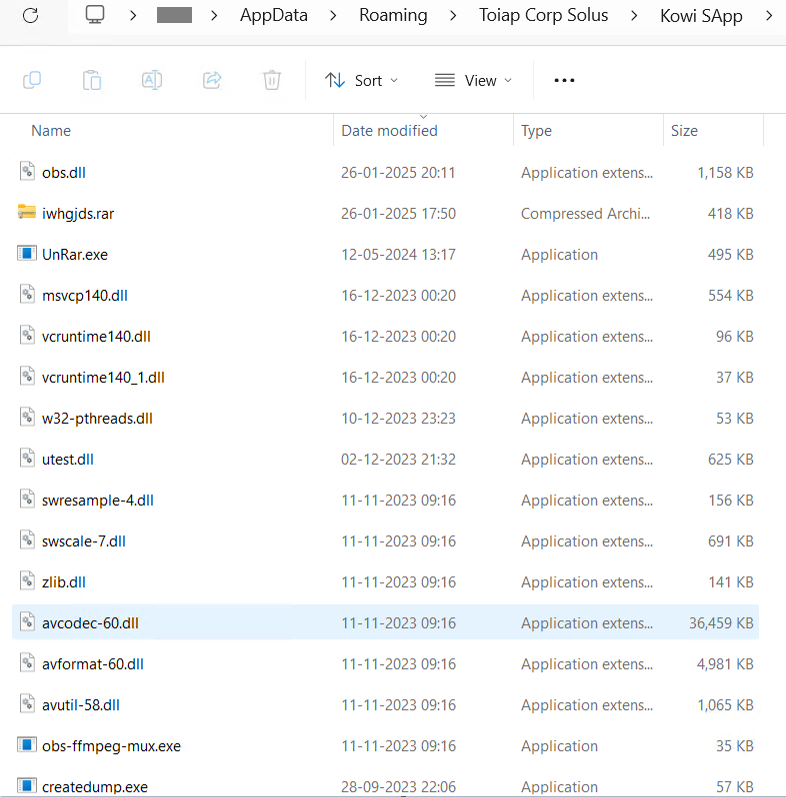Click the Refresh icon in address bar
This screenshot has width=786, height=797.
(x=30, y=15)
